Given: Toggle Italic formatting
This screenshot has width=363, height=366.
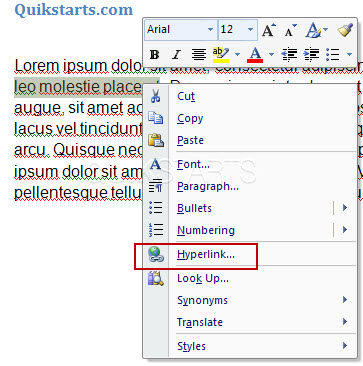Looking at the screenshot, I should tap(176, 54).
